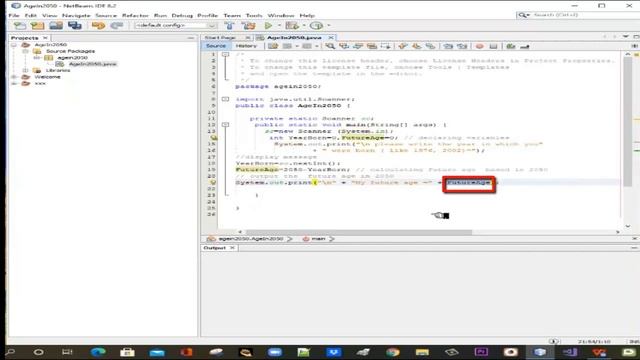Open the Navigate menu

pos(76,15)
